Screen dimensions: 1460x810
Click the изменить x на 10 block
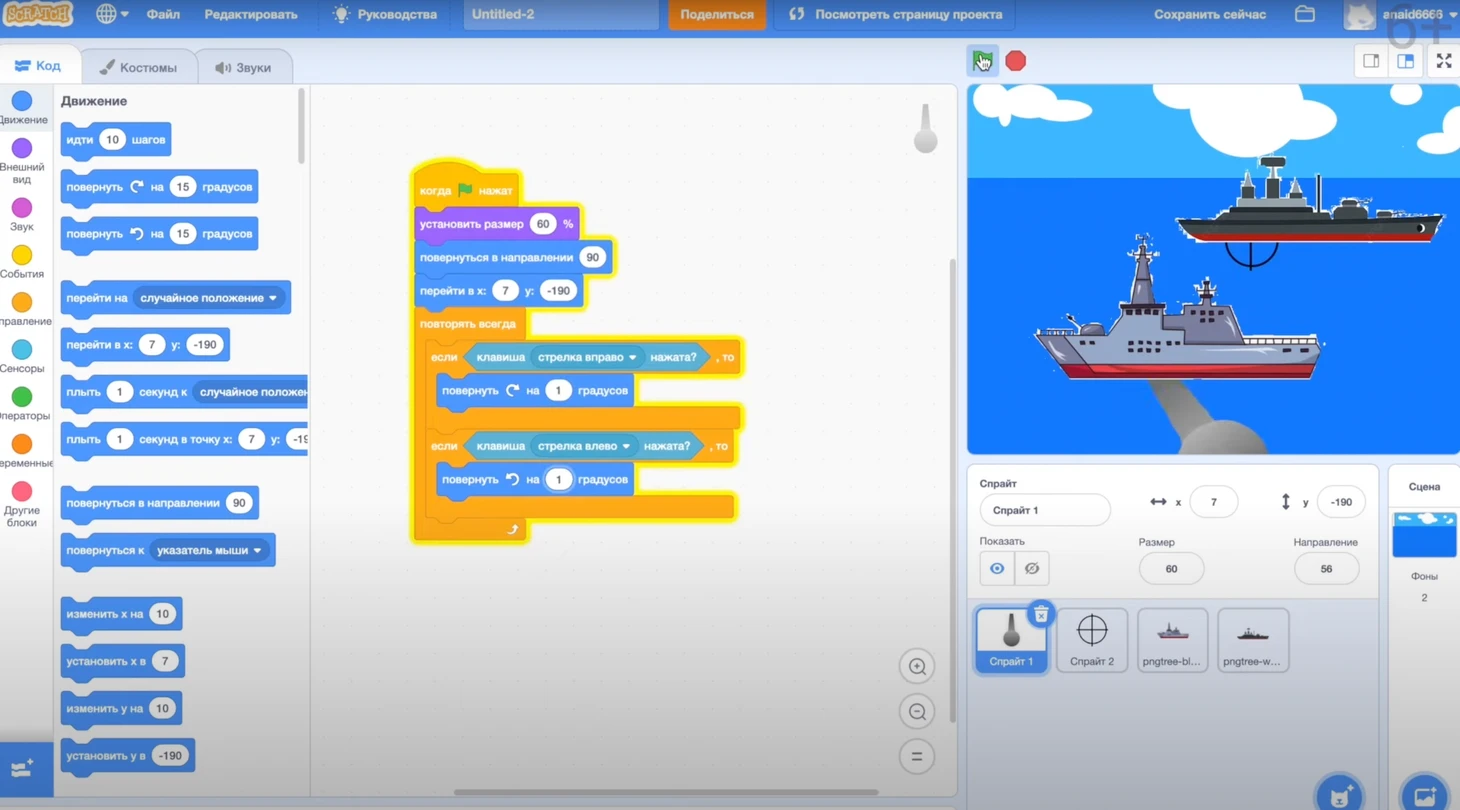pos(121,614)
